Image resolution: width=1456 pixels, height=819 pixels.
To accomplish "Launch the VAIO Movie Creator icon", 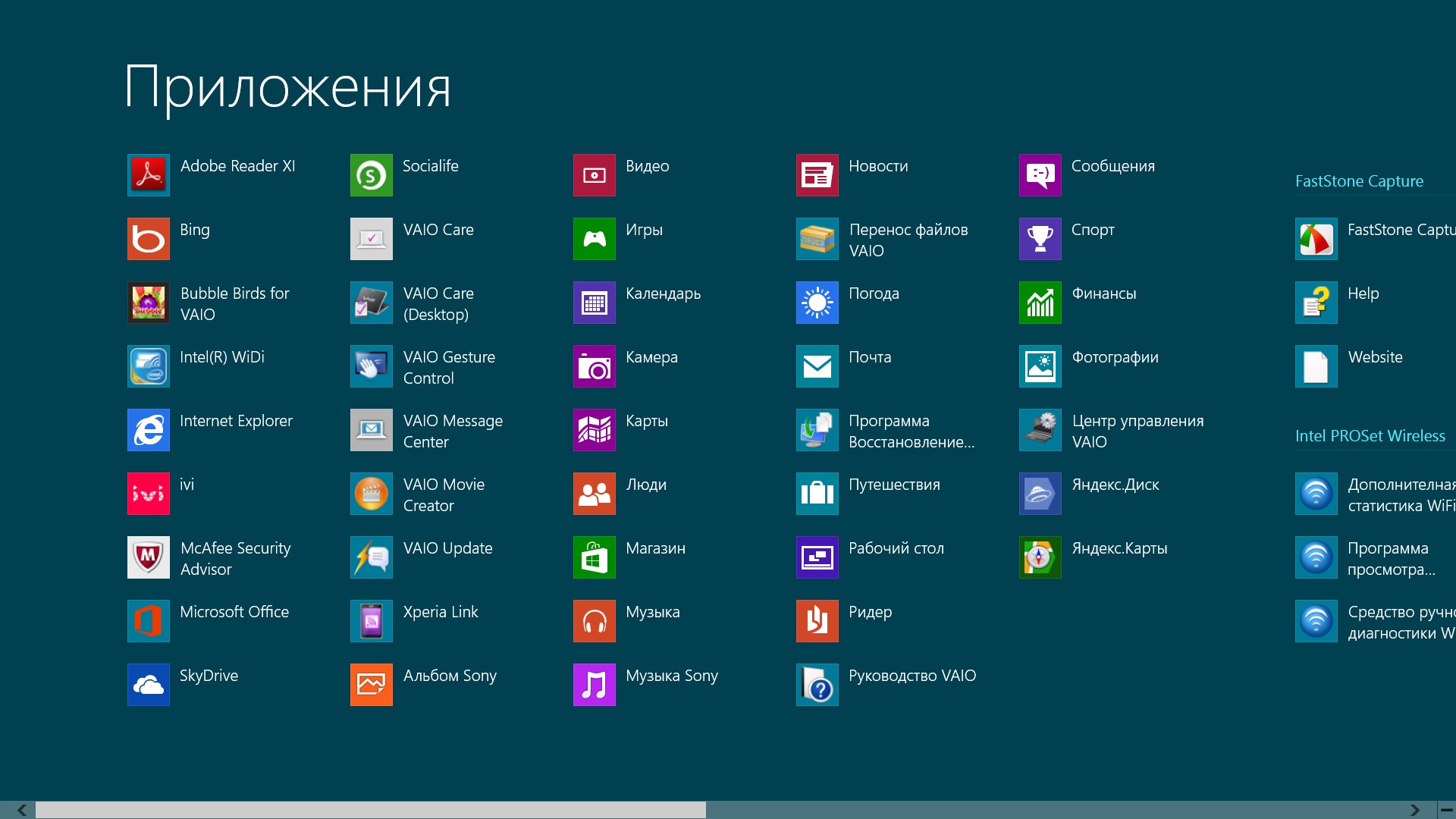I will click(371, 494).
